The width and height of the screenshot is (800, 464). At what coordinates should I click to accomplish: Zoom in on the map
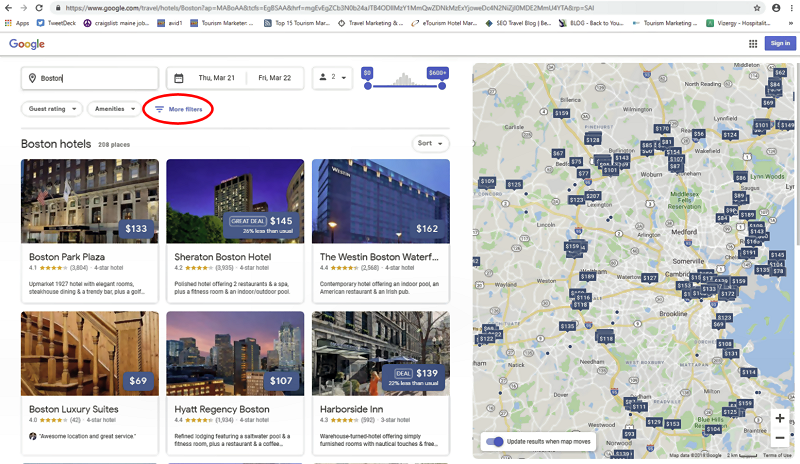(x=780, y=418)
